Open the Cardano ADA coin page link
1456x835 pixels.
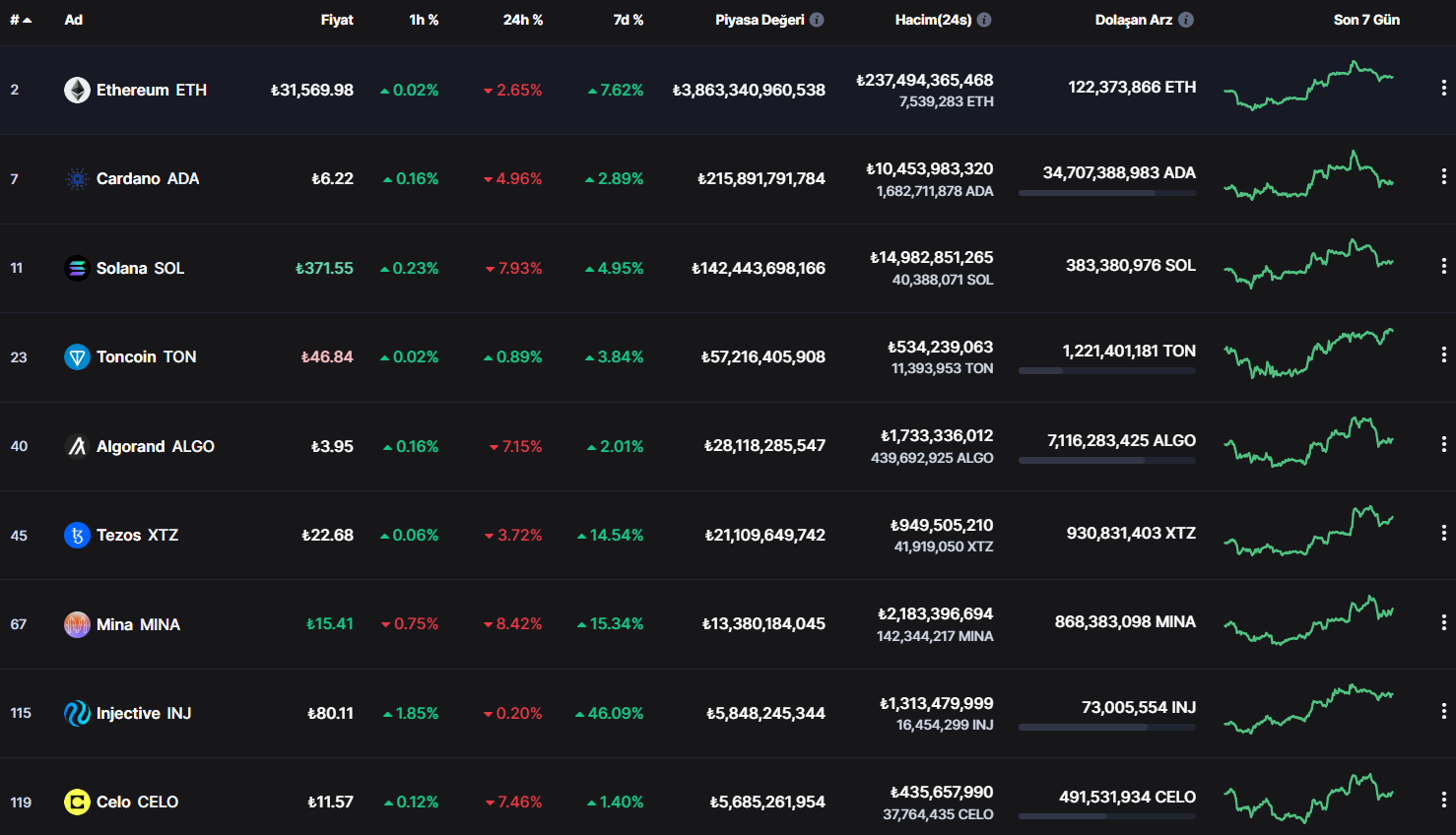(132, 179)
